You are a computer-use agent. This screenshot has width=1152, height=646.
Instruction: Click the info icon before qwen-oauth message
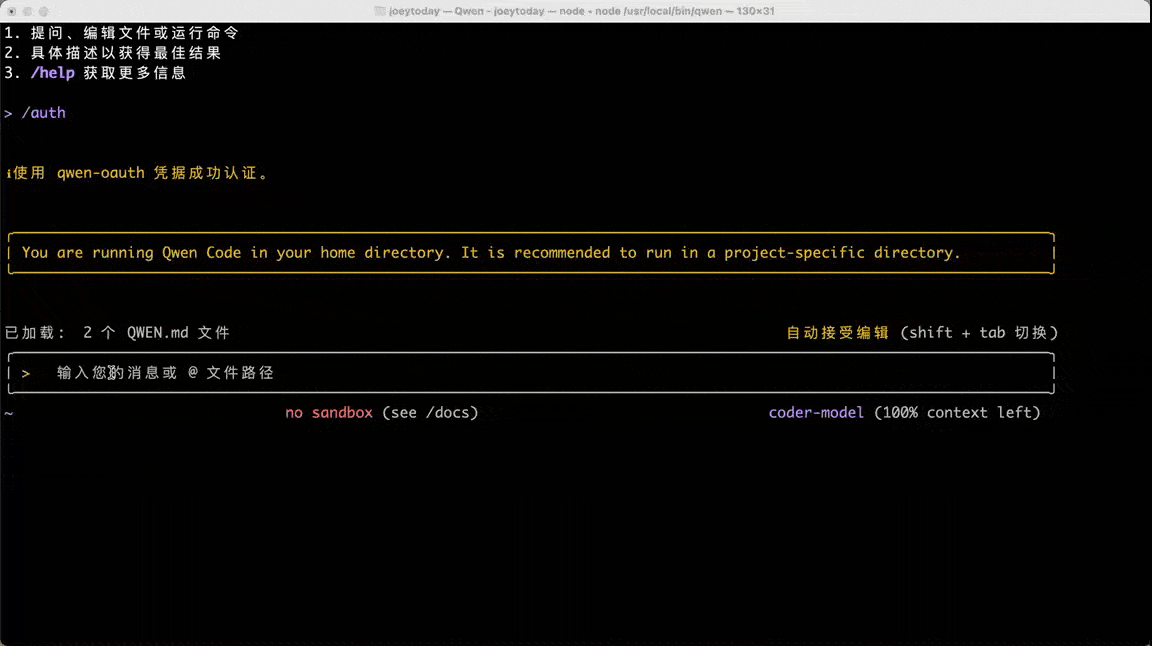pos(8,173)
